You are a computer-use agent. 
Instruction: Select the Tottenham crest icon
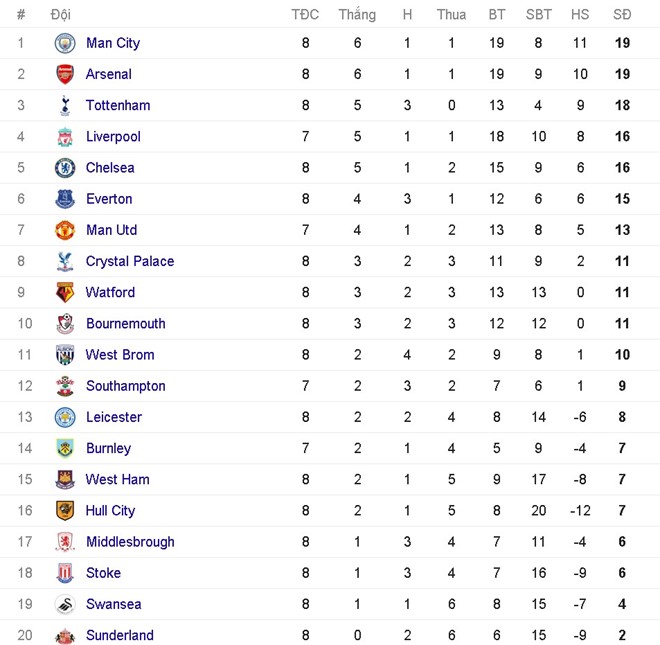click(x=65, y=105)
